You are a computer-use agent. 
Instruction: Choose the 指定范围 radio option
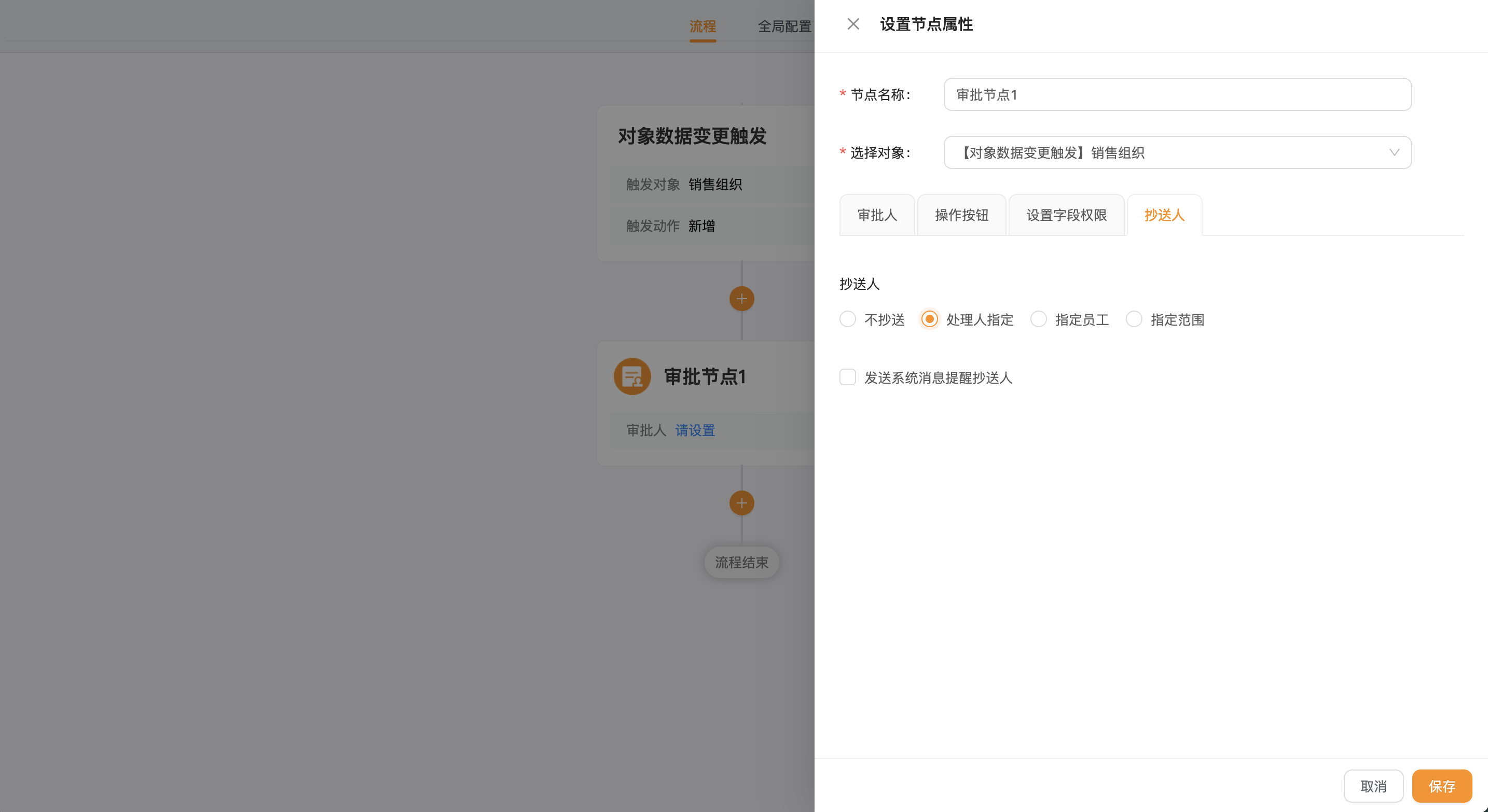coord(1134,319)
